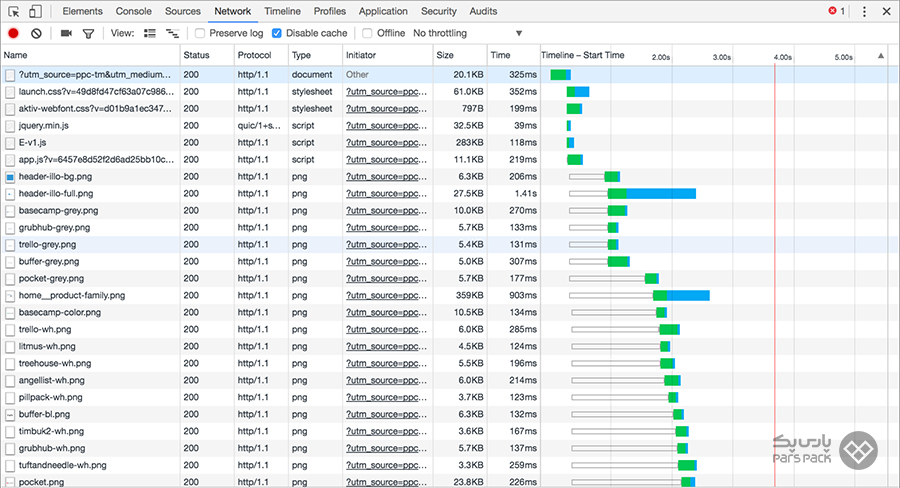Toggle the device toolbar icon

[x=35, y=11]
